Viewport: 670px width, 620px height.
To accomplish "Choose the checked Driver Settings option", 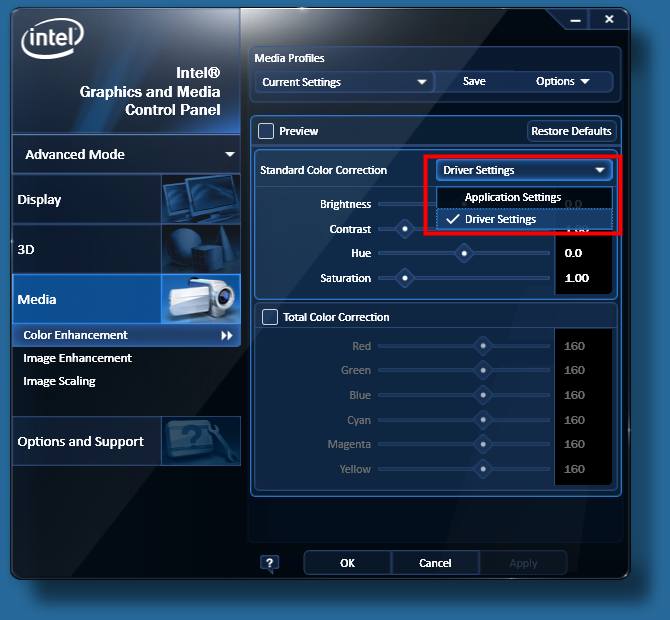I will (x=524, y=219).
